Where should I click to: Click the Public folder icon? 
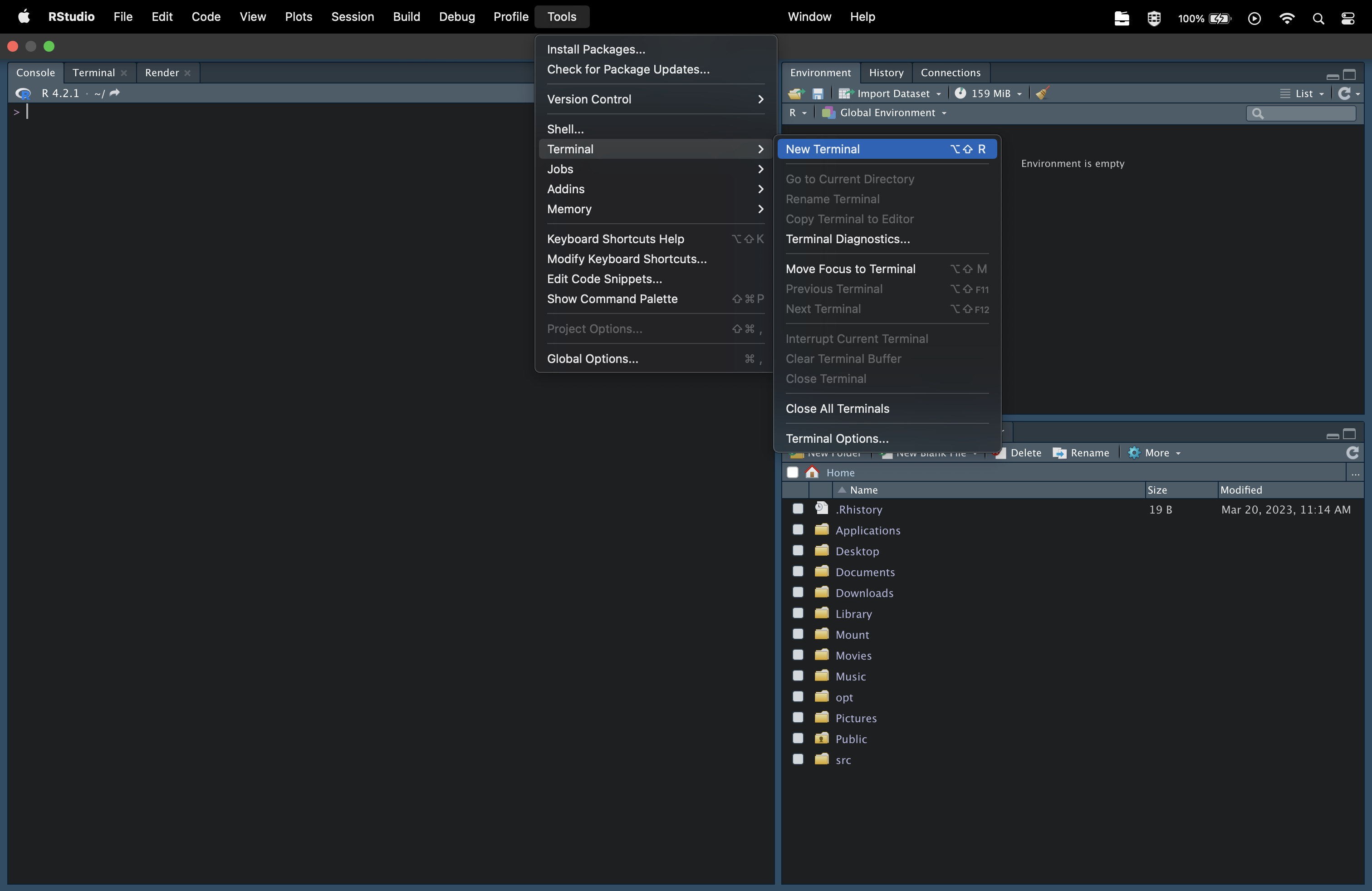[822, 738]
